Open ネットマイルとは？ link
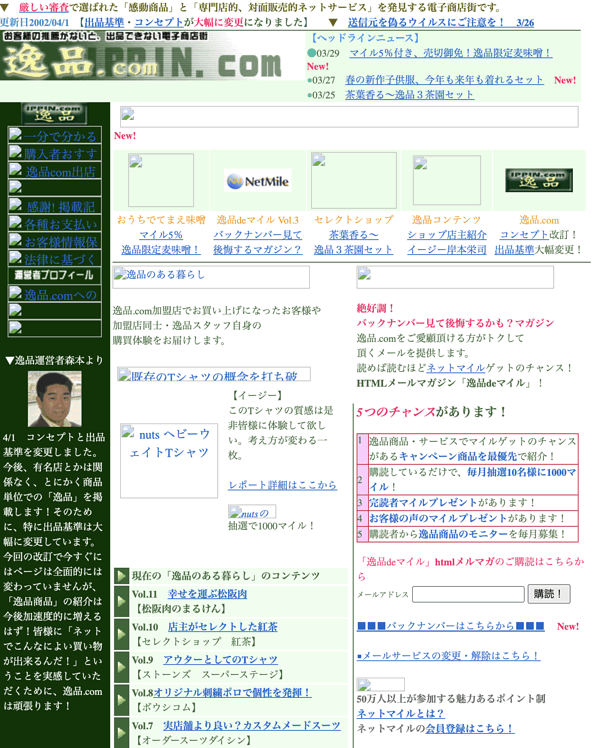Image resolution: width=600 pixels, height=748 pixels. pos(401,714)
